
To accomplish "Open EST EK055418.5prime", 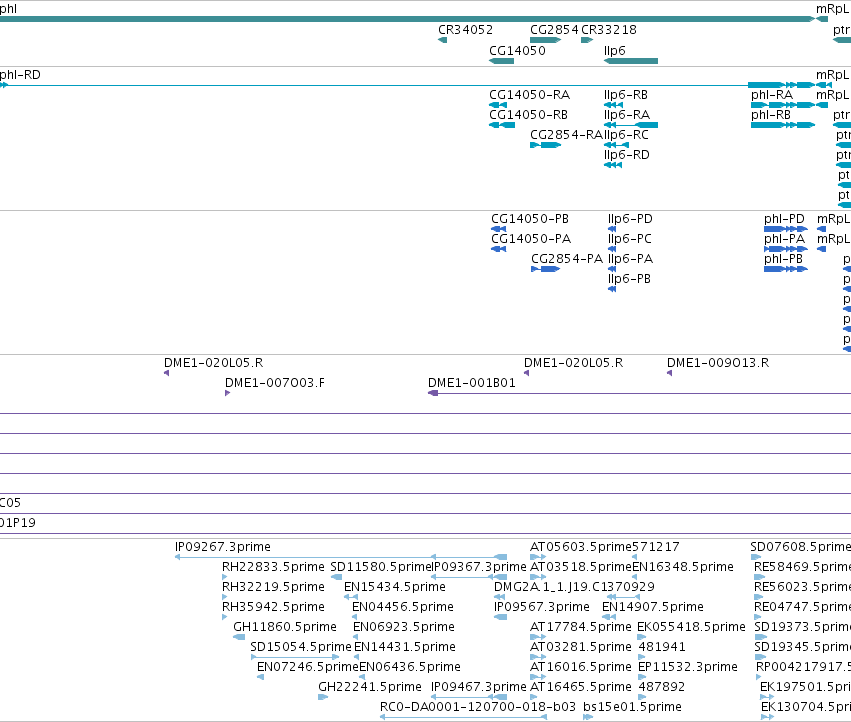I will coord(641,637).
